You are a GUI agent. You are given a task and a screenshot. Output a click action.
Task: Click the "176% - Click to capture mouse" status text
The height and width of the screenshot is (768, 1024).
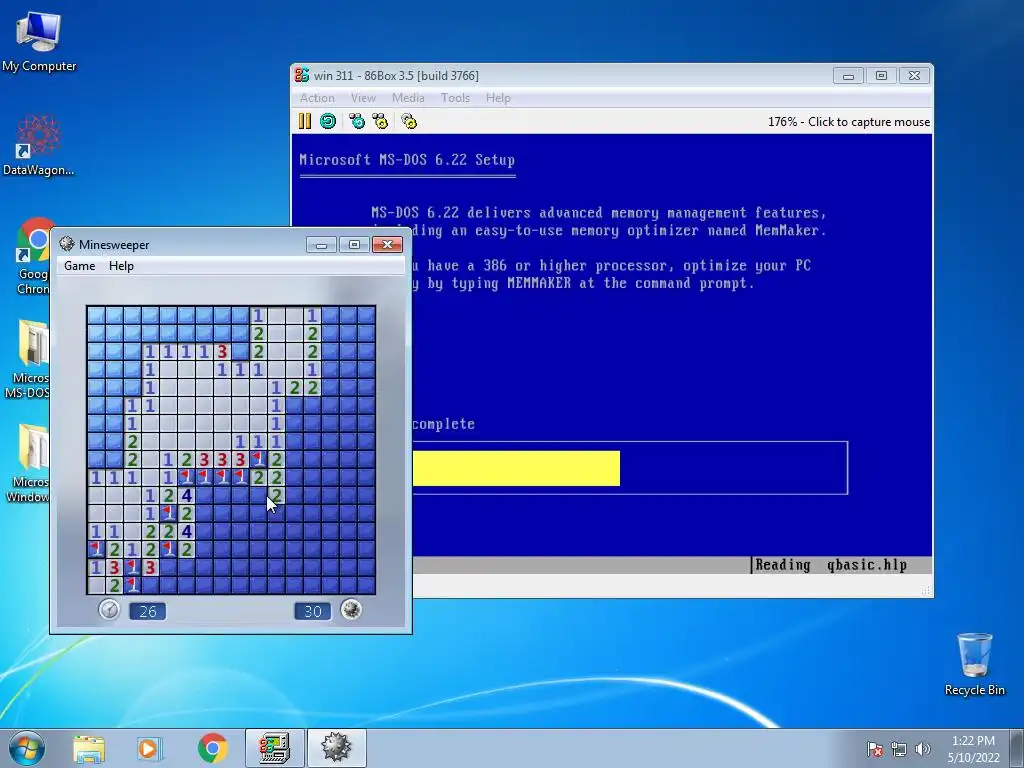848,122
